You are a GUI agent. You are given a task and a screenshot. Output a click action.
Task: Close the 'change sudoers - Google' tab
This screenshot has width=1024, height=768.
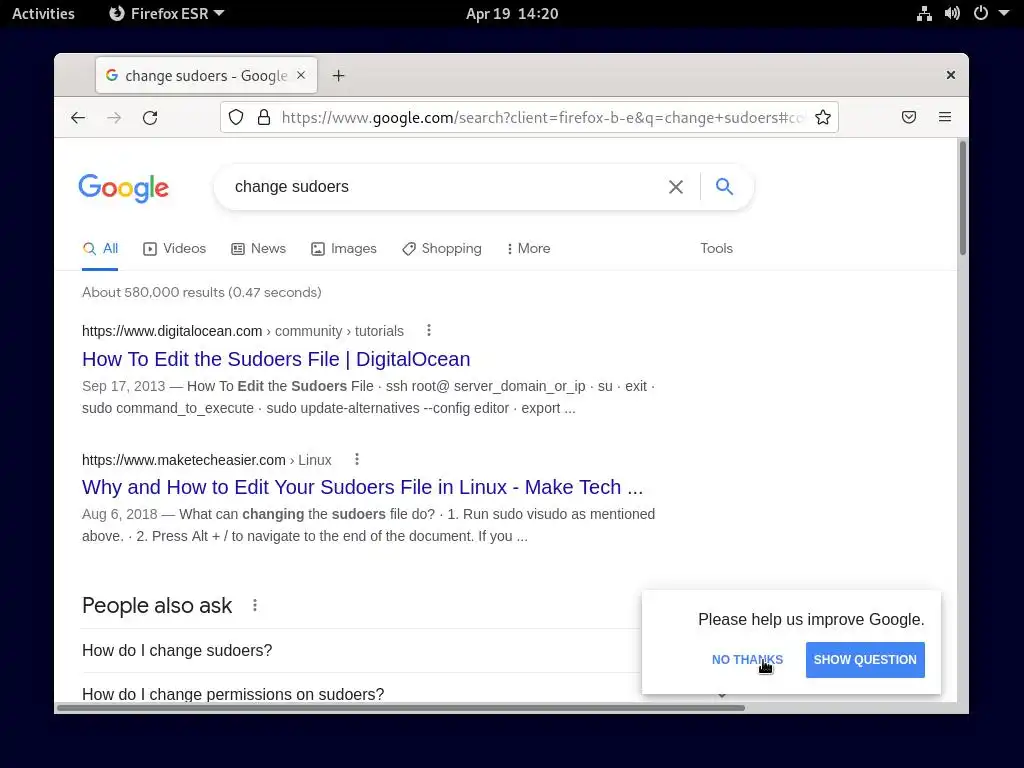coord(301,75)
